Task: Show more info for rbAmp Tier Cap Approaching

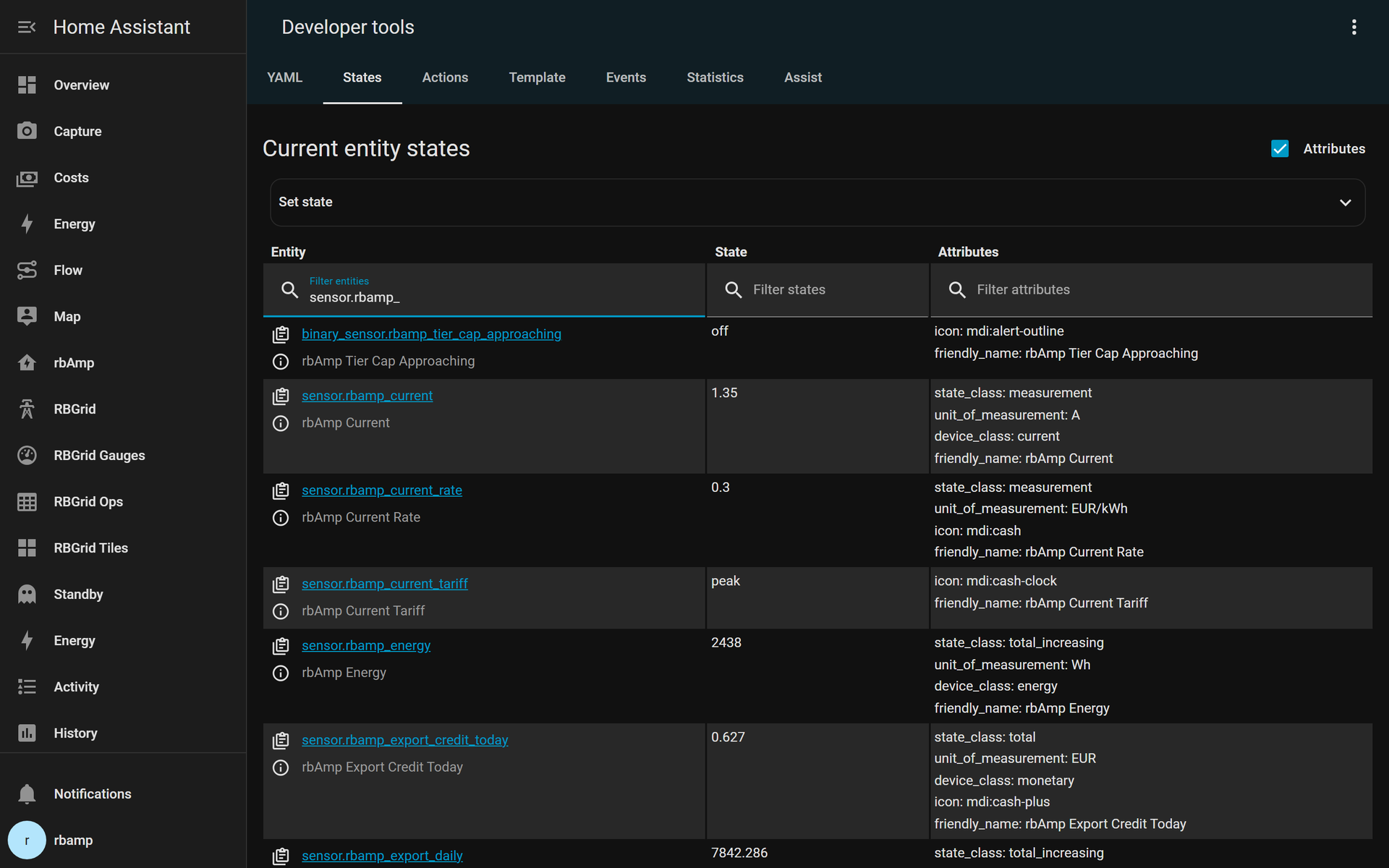Action: tap(281, 362)
